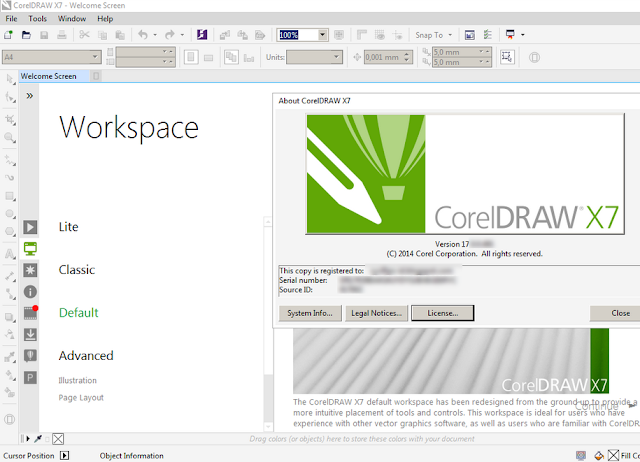Choose the Lite workspace
The height and width of the screenshot is (462, 640).
[x=69, y=227]
